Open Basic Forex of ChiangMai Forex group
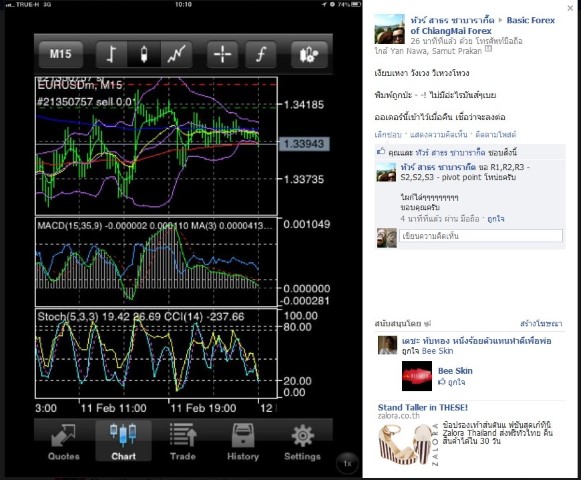 click(482, 26)
